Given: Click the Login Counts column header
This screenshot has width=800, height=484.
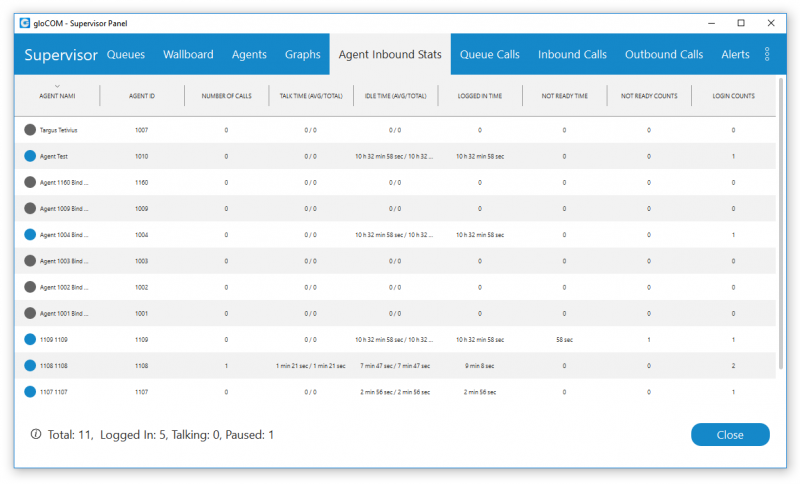Looking at the screenshot, I should point(733,96).
